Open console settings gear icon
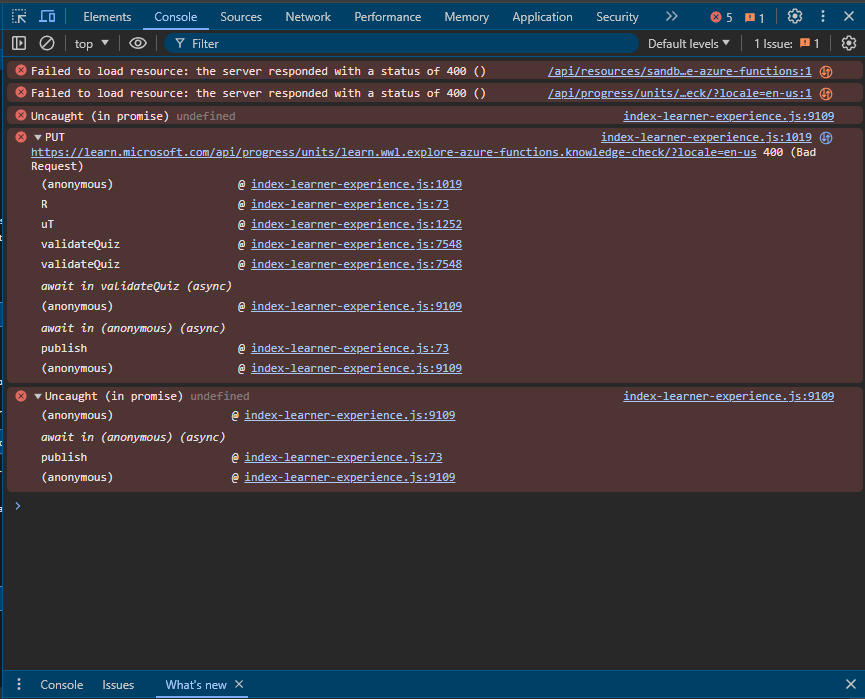 848,43
